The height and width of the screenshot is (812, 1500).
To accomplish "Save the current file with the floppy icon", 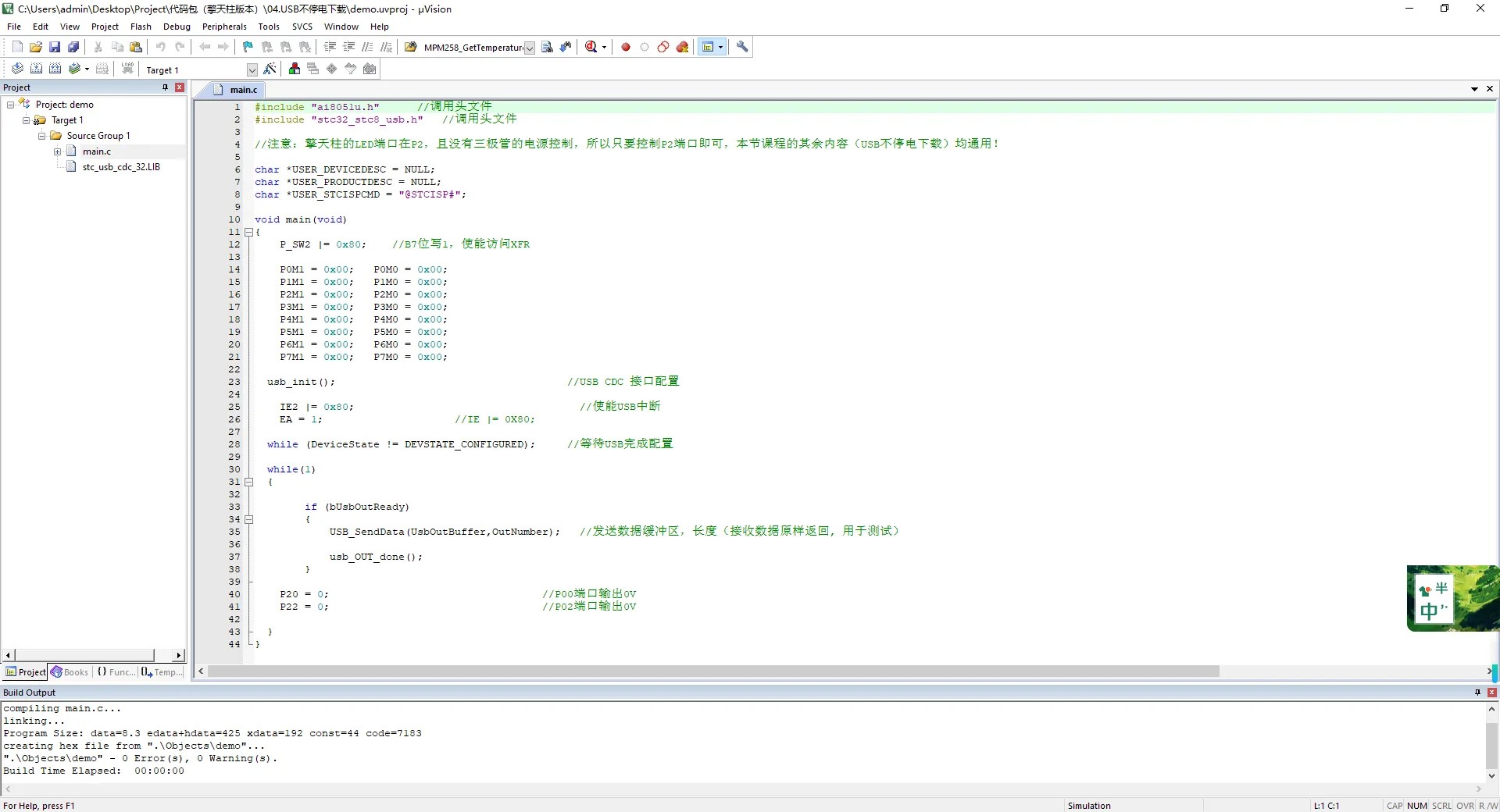I will 55,47.
